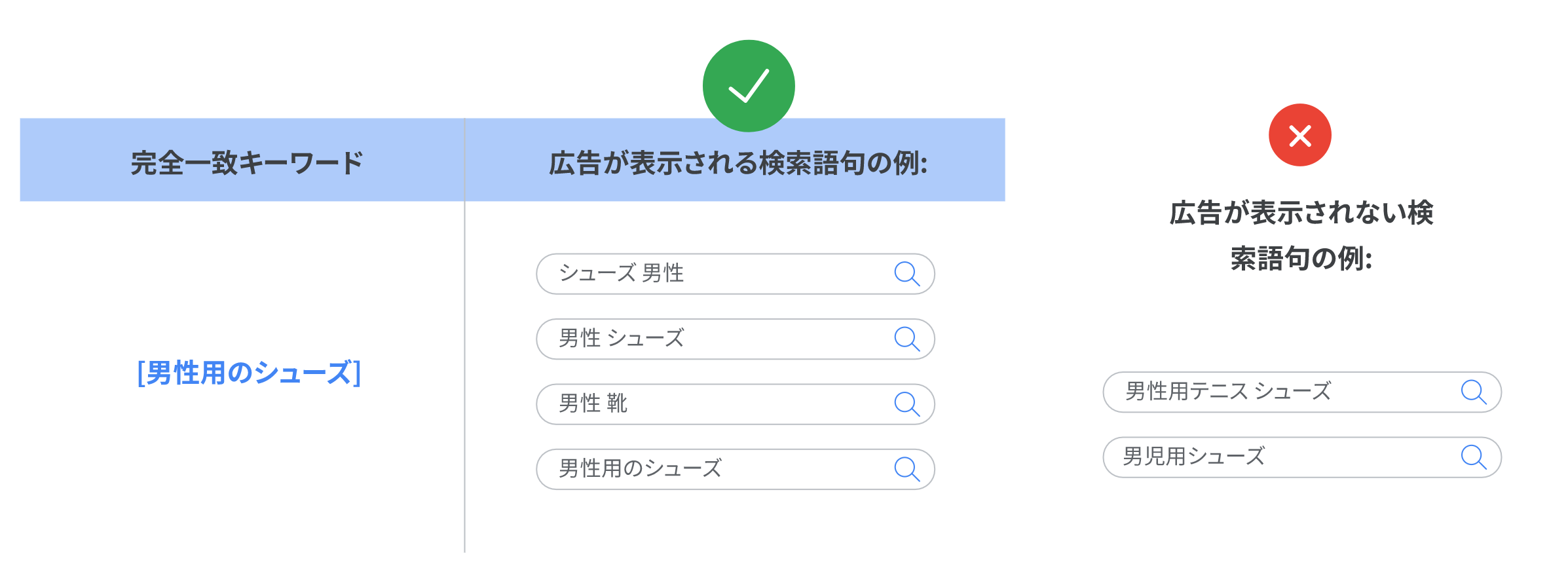The image size is (1568, 583).
Task: Click the red X circle icon
Action: tap(1300, 135)
